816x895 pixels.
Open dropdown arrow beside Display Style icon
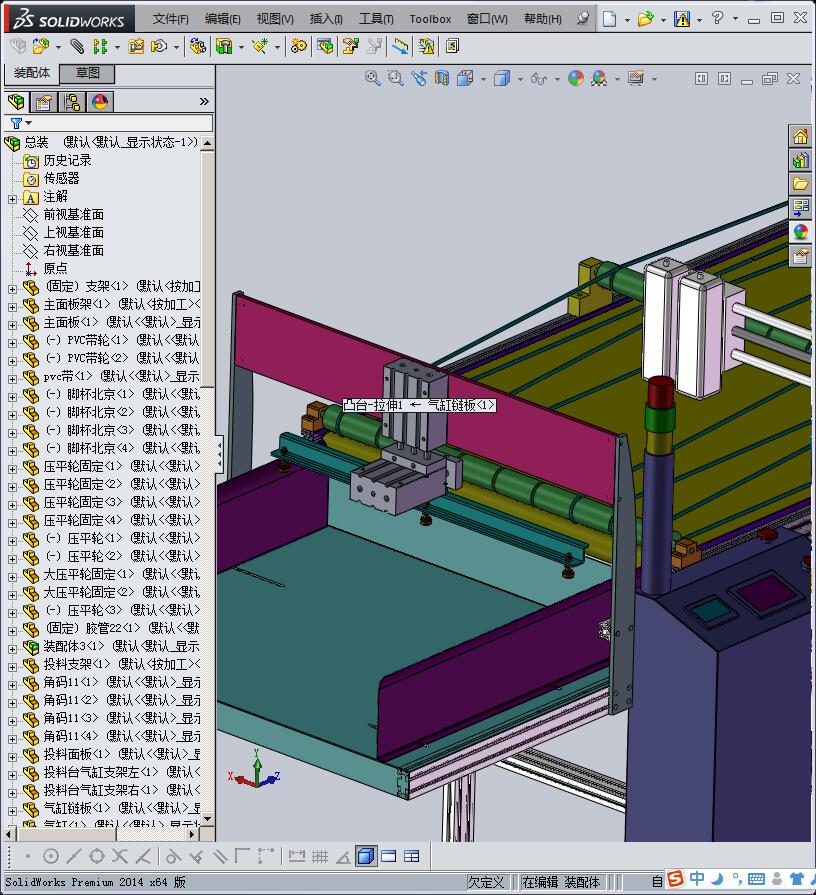point(520,79)
